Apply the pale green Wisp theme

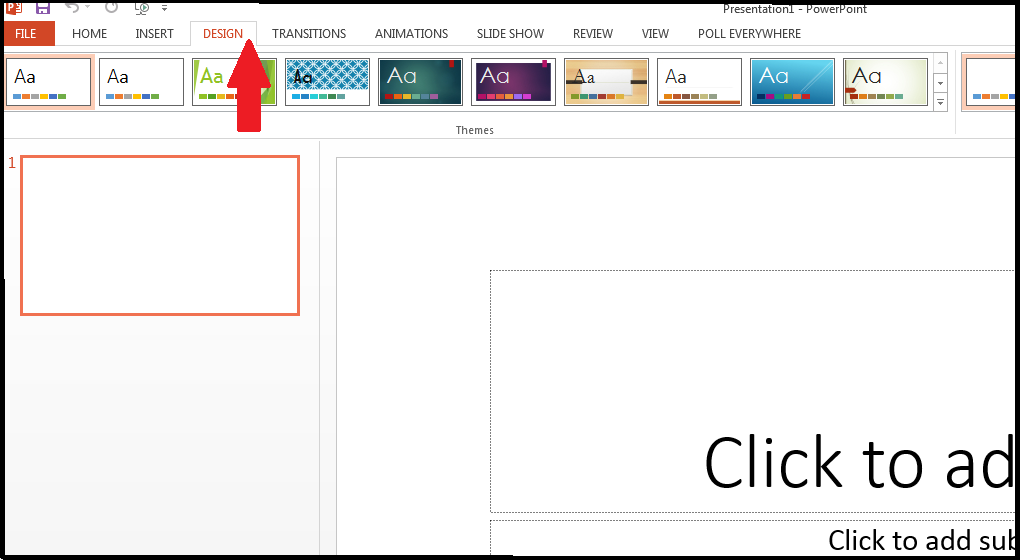(885, 82)
